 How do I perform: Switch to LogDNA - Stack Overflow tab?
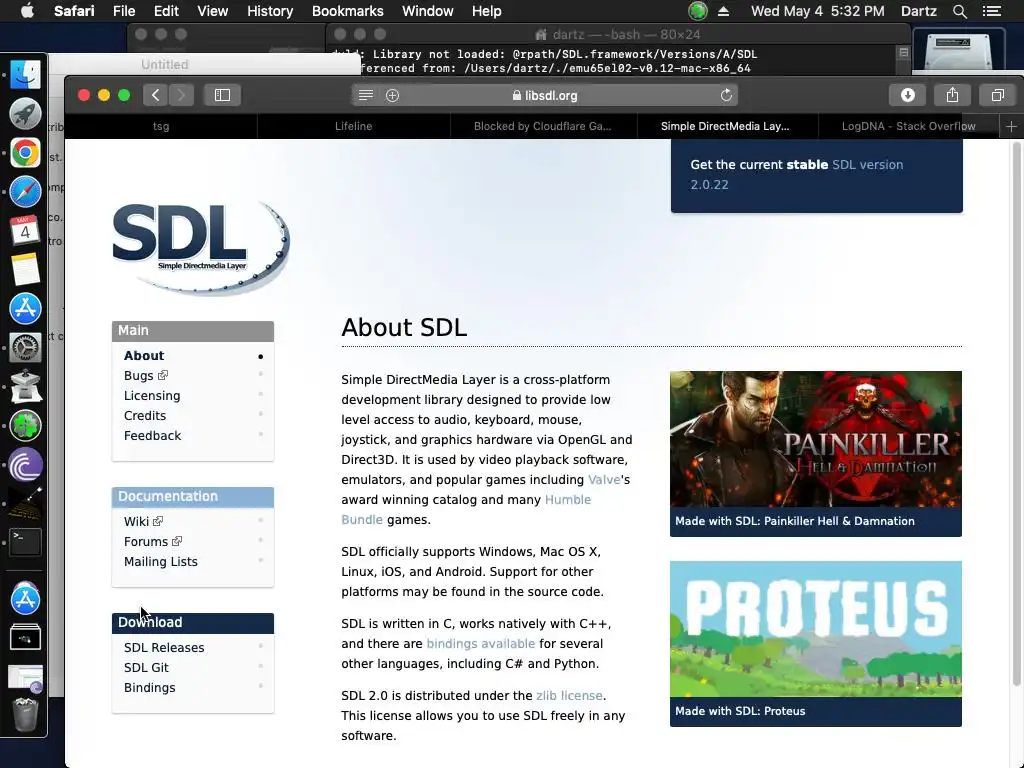908,126
